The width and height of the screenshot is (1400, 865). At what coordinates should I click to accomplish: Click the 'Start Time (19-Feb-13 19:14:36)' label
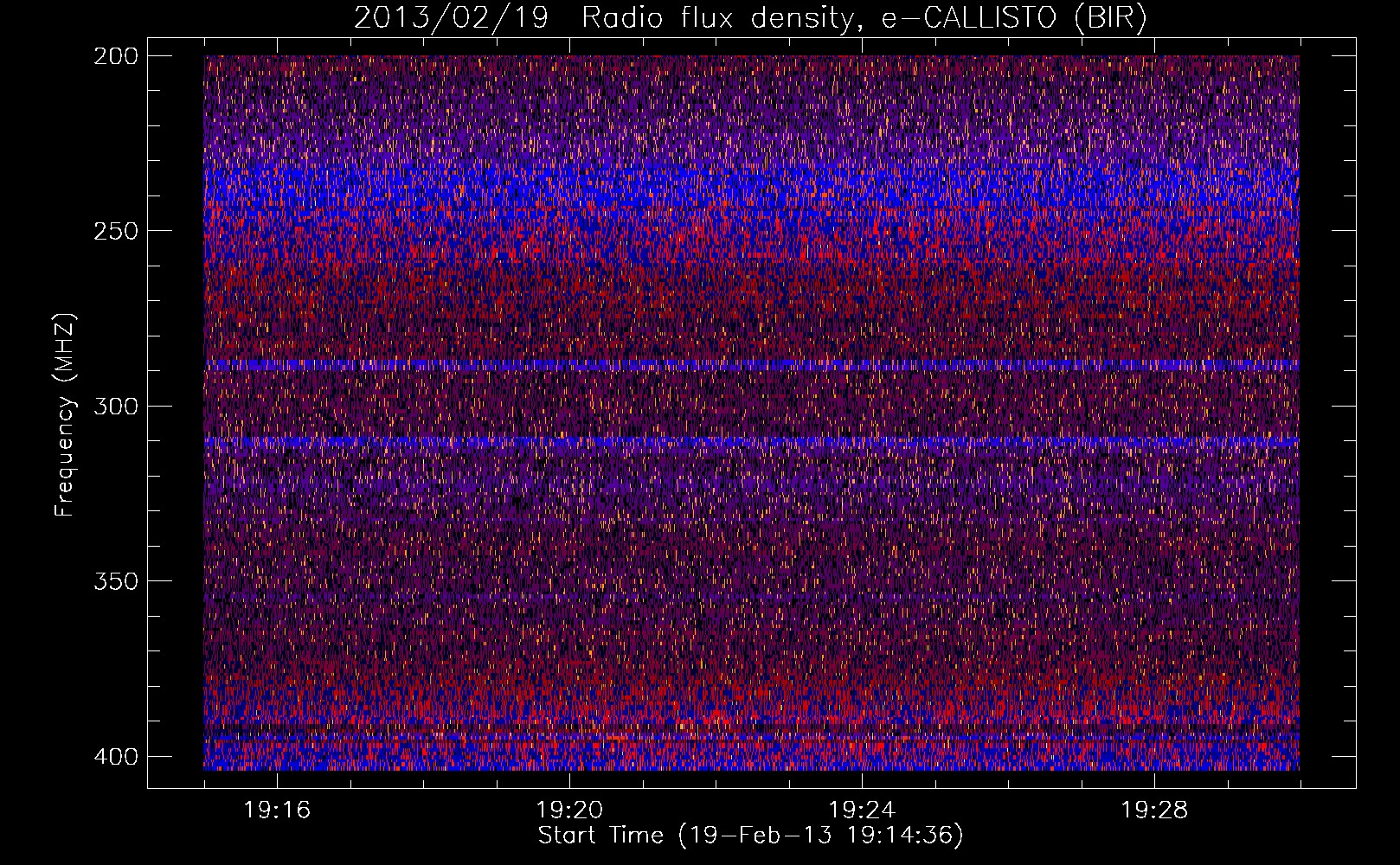click(x=751, y=836)
